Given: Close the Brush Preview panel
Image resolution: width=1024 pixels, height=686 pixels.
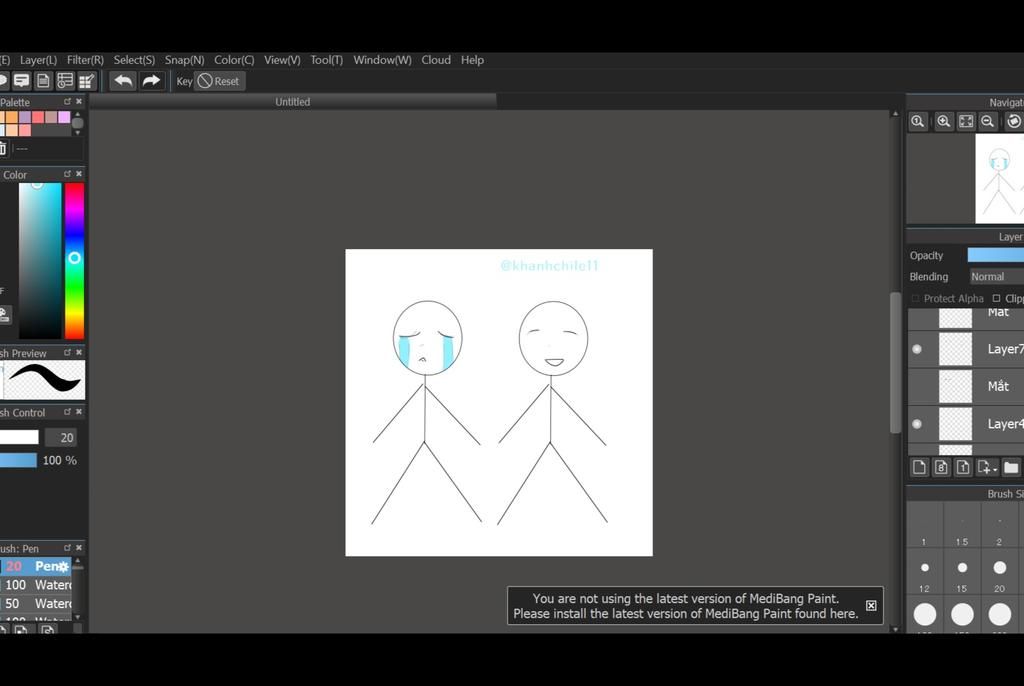Looking at the screenshot, I should (79, 352).
